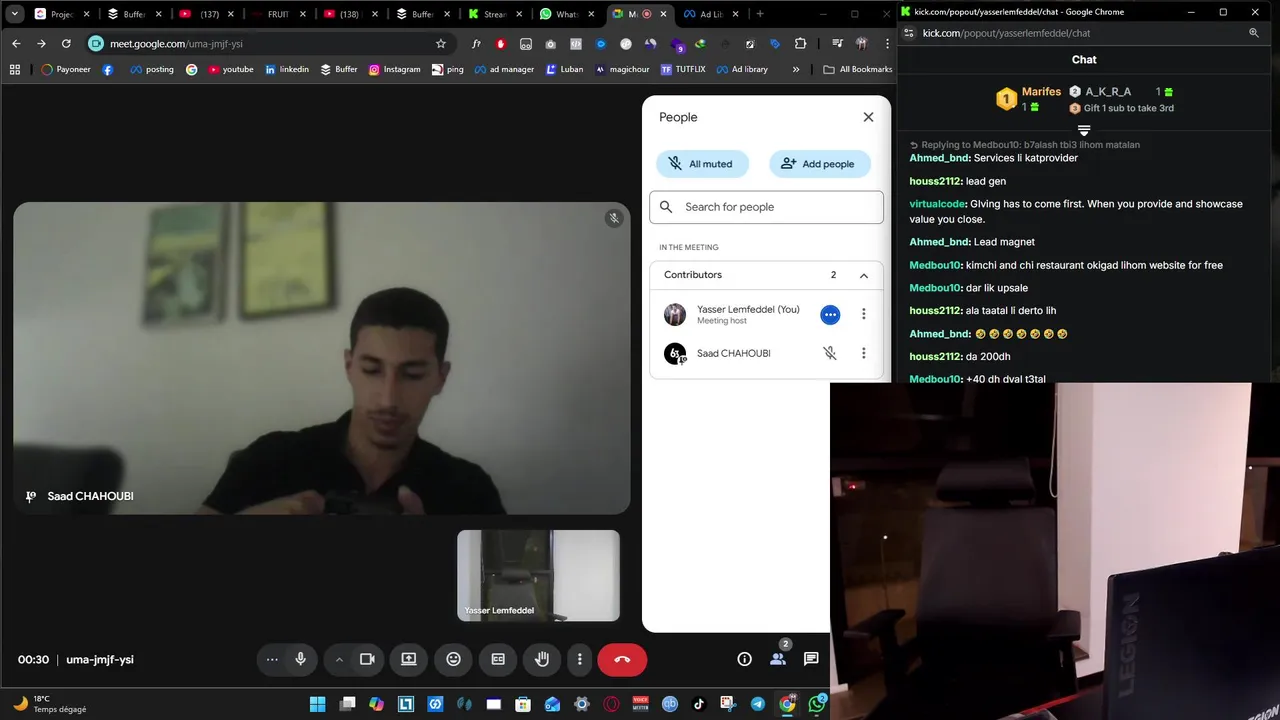Click the All muted button

click(x=702, y=164)
